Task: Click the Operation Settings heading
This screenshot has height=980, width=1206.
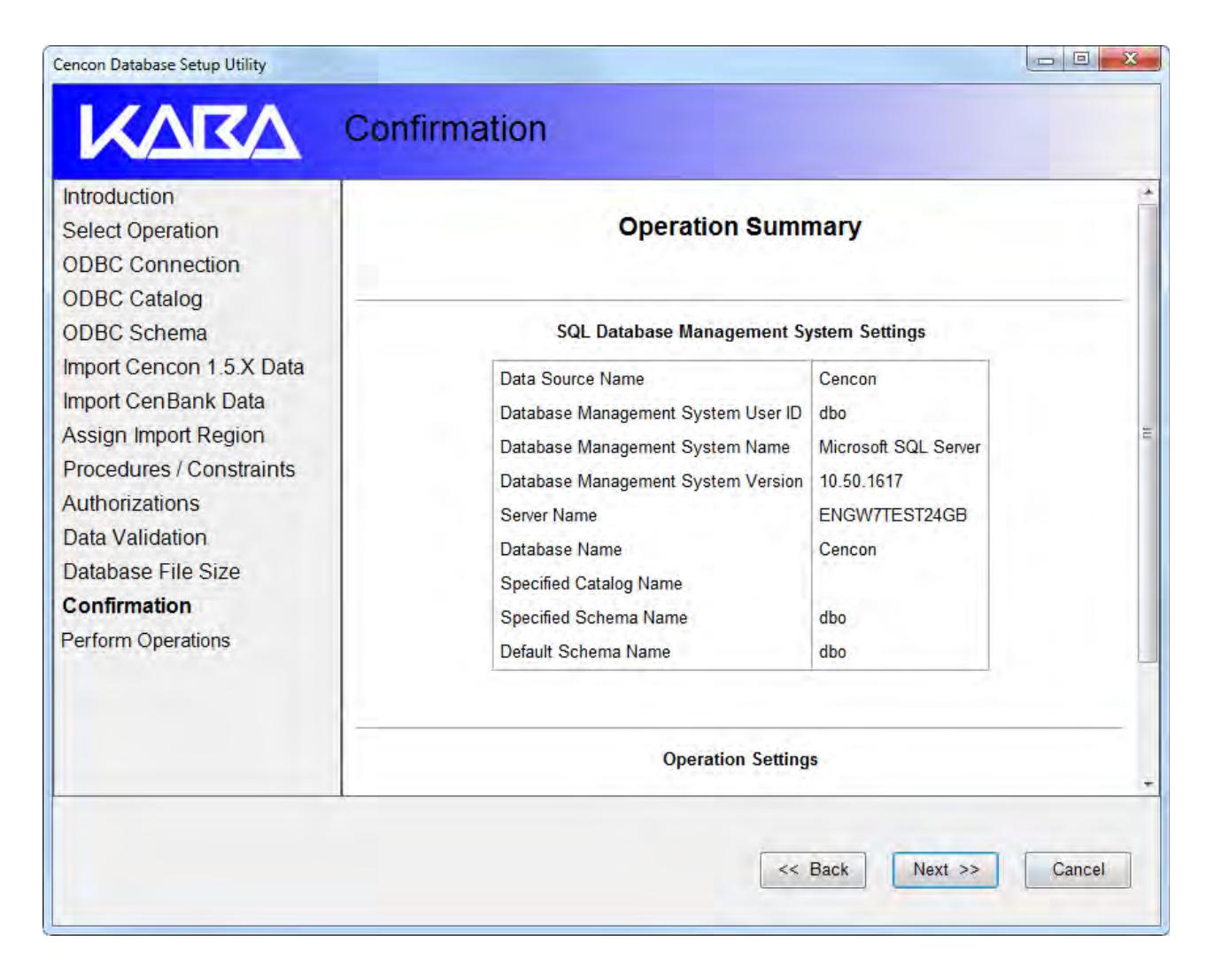Action: [740, 760]
